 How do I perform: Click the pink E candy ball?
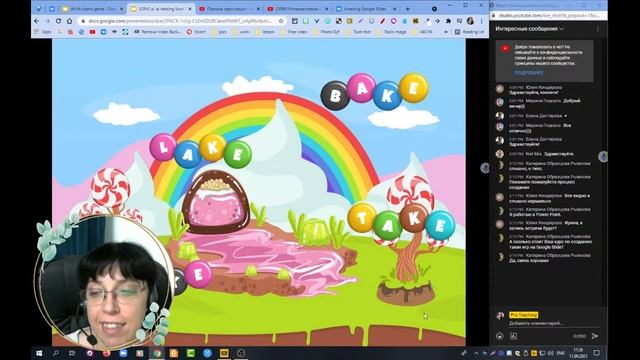click(198, 274)
